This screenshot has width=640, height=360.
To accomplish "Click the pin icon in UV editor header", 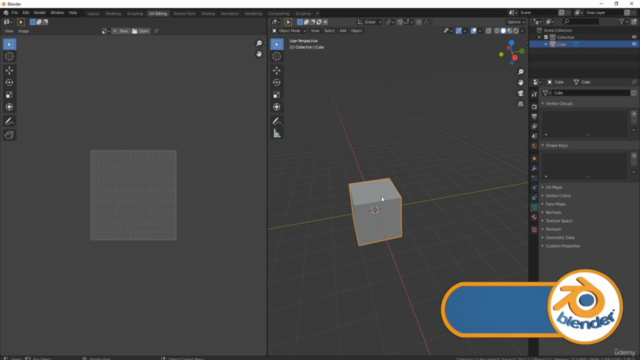I will click(156, 31).
